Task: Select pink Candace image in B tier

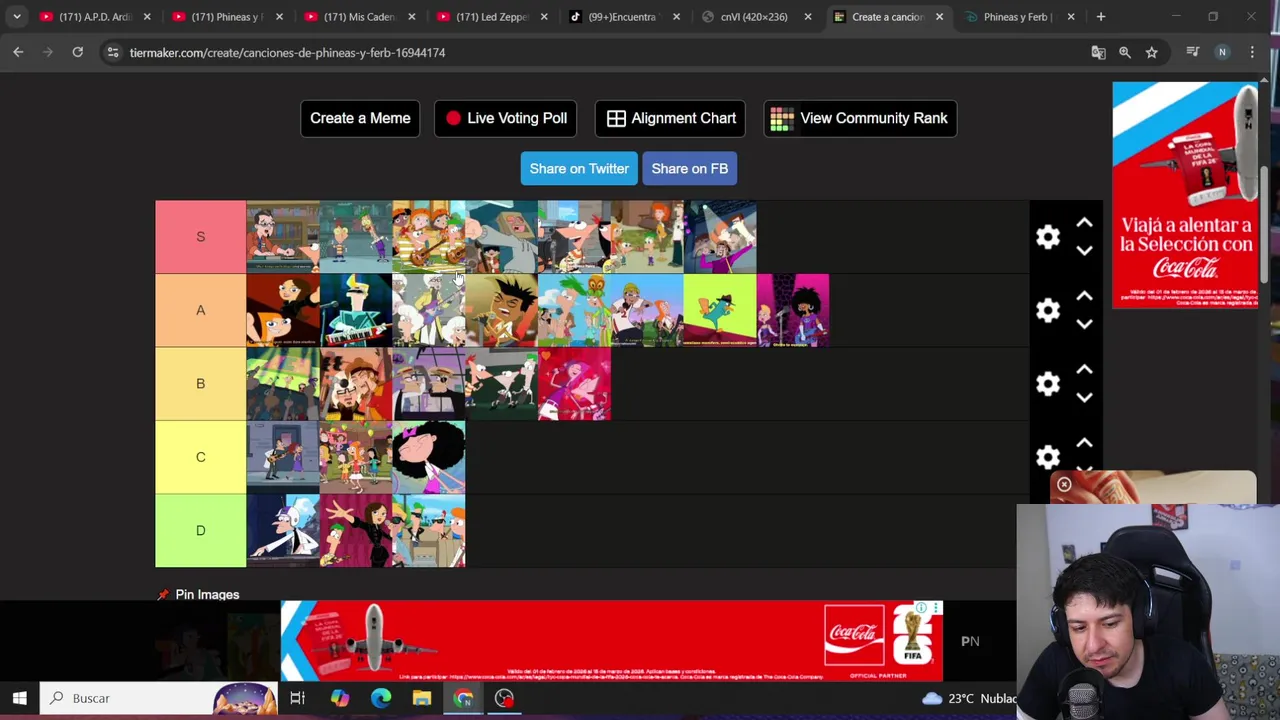Action: click(574, 384)
